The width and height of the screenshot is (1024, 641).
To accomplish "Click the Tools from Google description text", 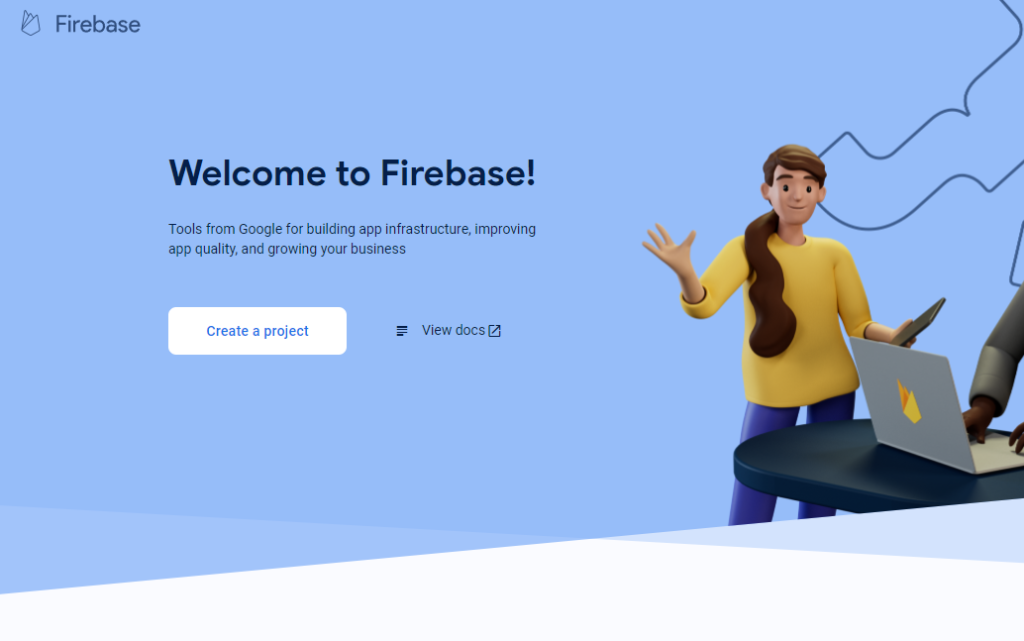I will (352, 239).
